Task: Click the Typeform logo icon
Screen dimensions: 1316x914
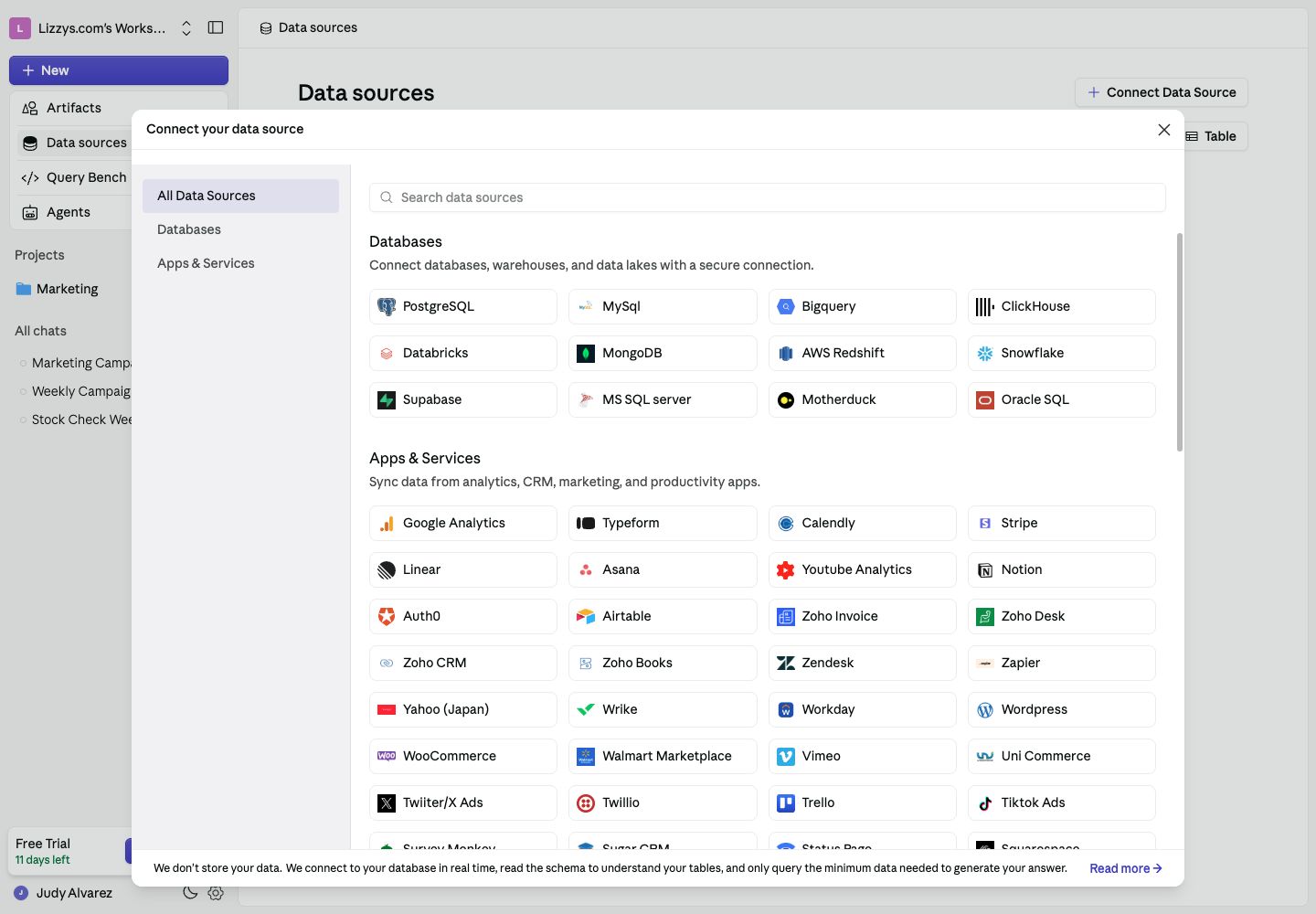Action: [x=586, y=524]
